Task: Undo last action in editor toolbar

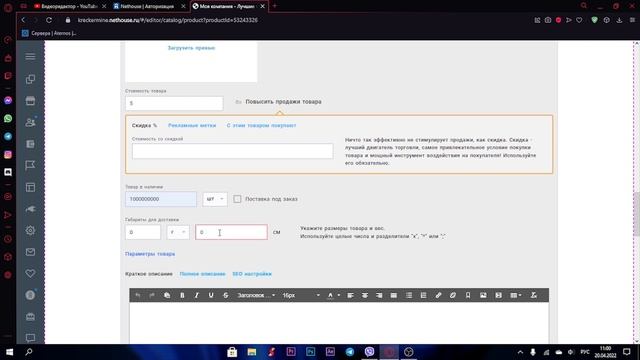Action: pyautogui.click(x=138, y=295)
